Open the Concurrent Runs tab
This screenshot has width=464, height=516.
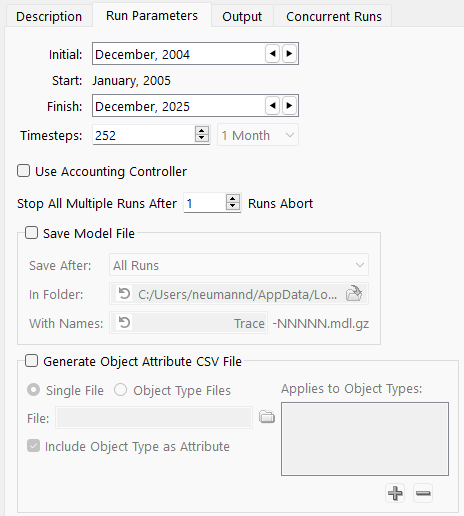coord(334,16)
